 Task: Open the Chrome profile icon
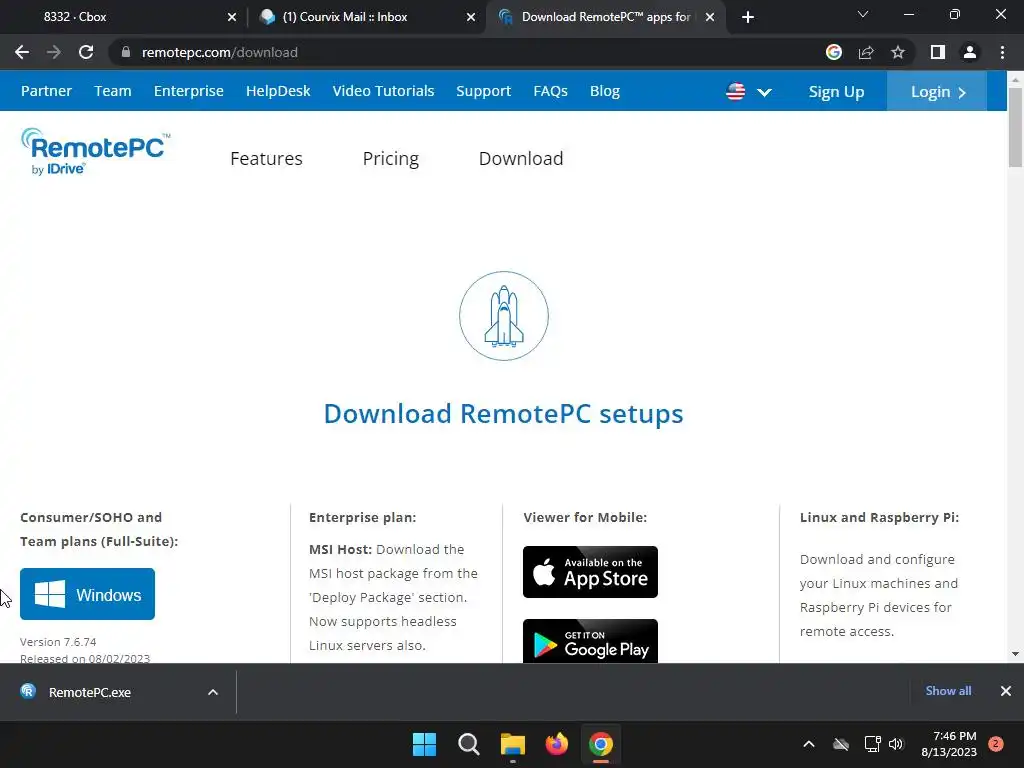coord(970,52)
